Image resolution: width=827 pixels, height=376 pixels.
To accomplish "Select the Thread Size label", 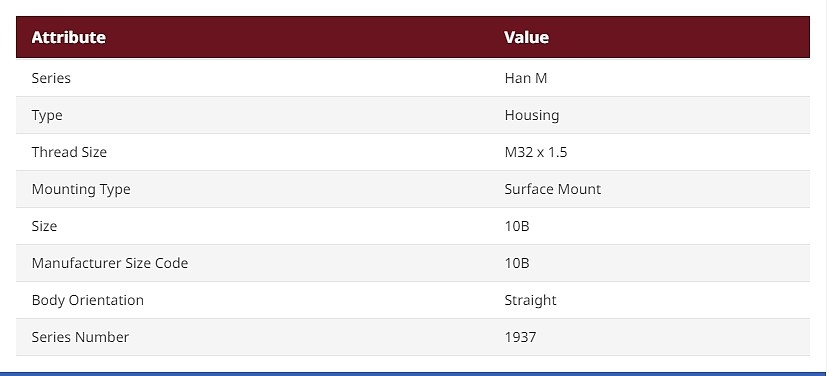I will tap(69, 152).
